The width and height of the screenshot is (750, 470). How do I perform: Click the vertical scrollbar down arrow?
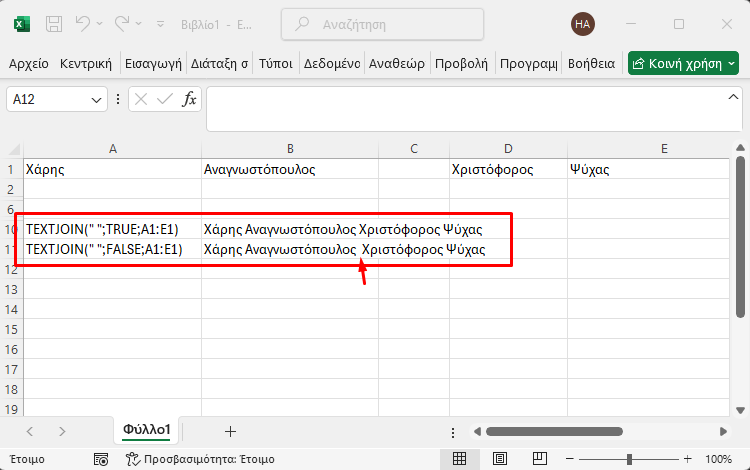[x=740, y=410]
